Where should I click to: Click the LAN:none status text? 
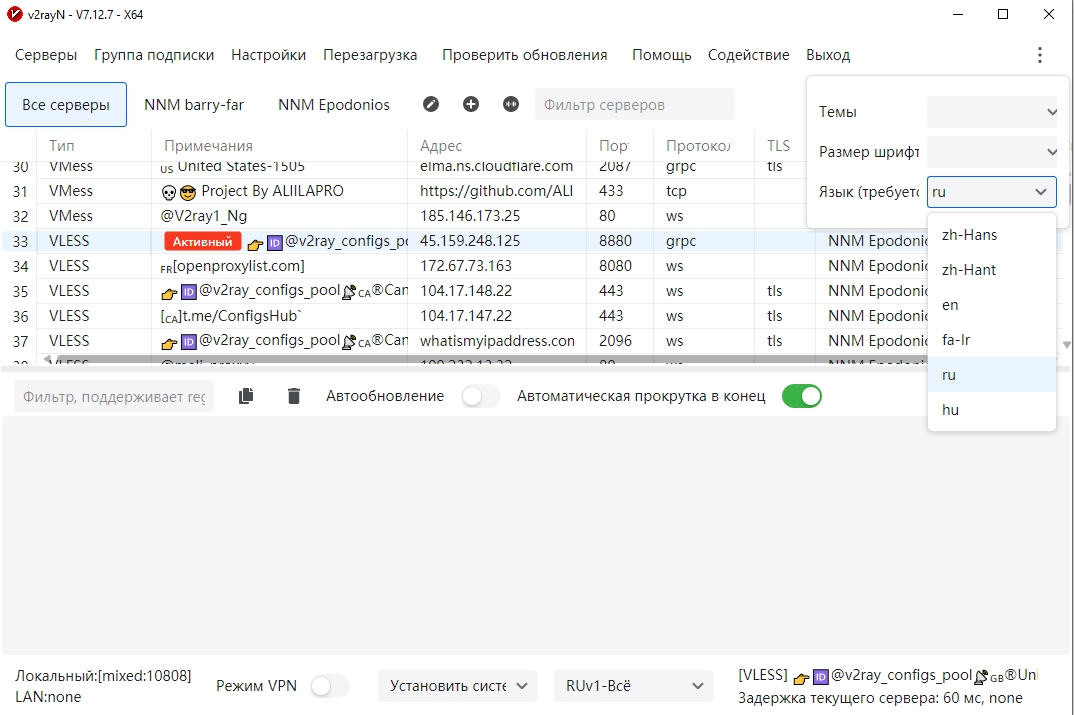(x=48, y=697)
